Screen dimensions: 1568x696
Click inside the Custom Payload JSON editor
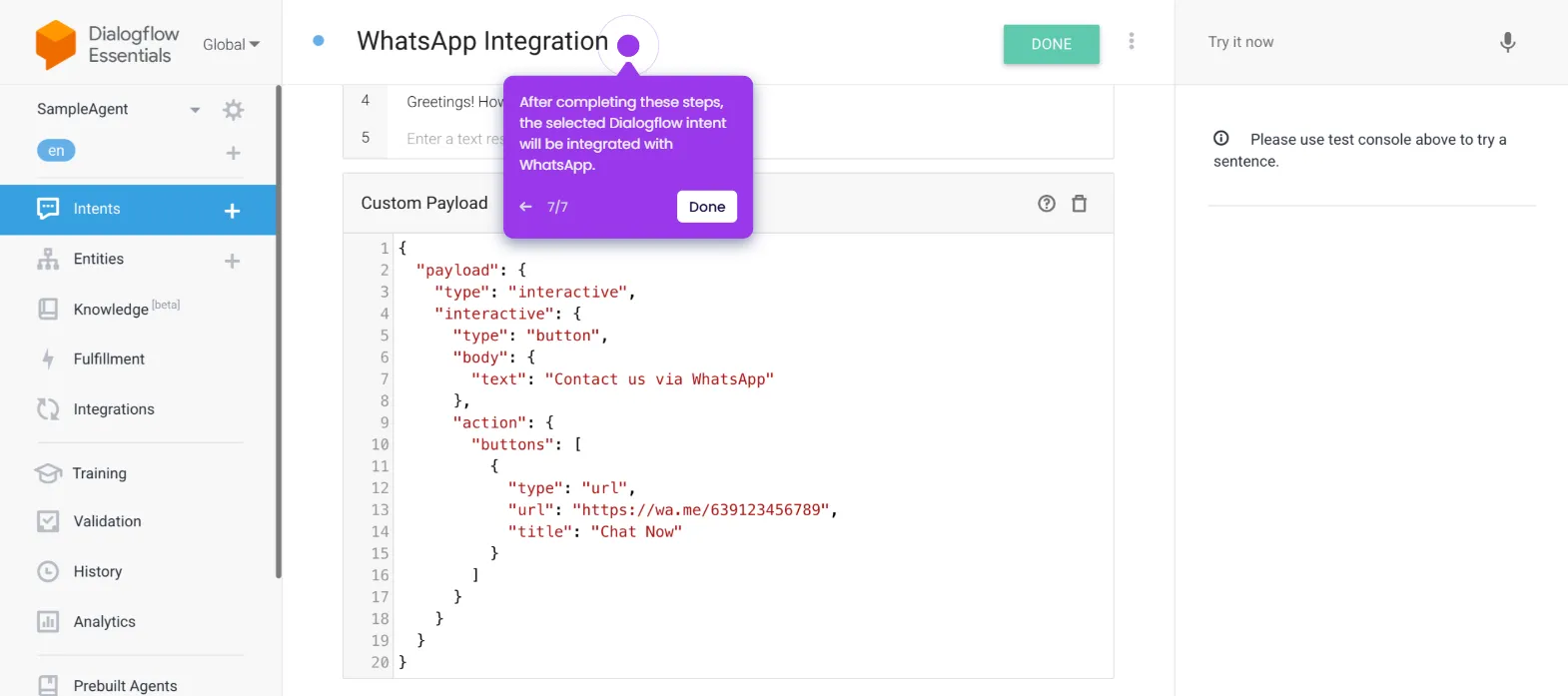click(x=753, y=454)
